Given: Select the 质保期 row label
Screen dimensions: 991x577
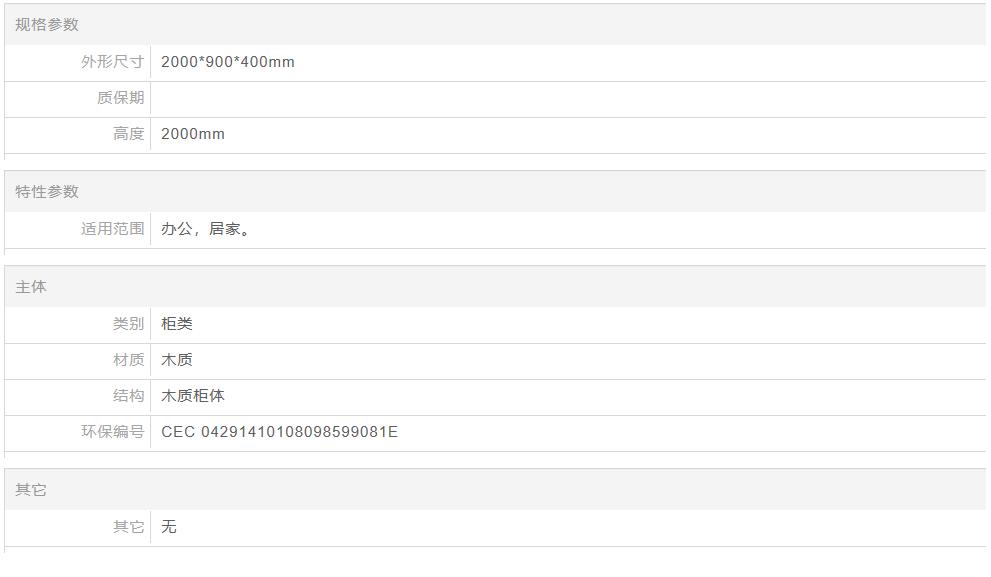Looking at the screenshot, I should coord(120,98).
